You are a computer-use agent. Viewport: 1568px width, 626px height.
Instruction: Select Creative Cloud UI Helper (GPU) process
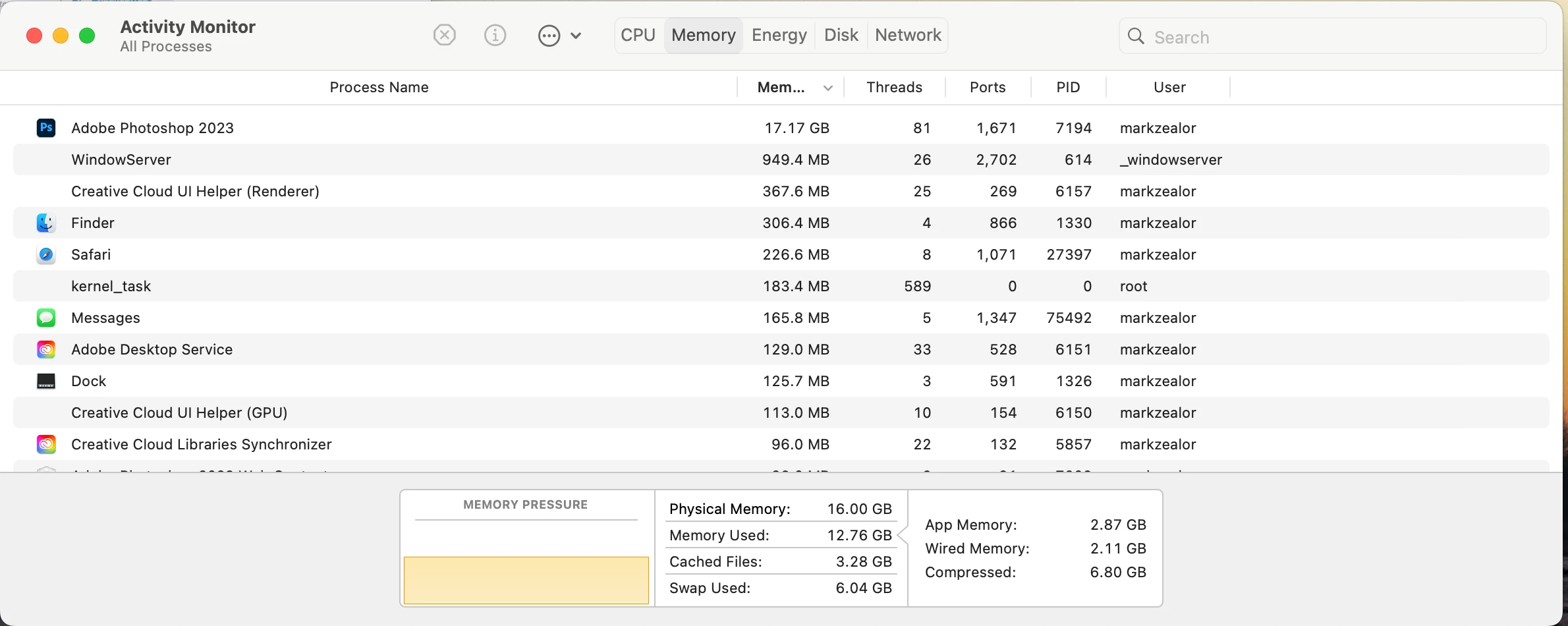pos(179,413)
